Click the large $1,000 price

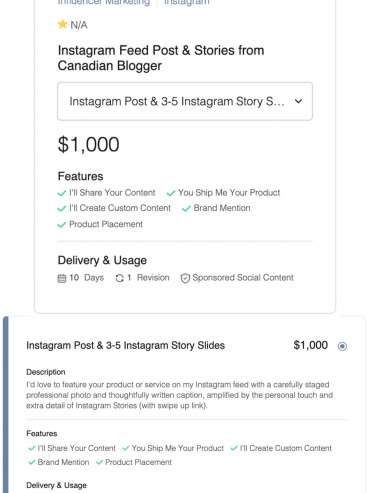[89, 144]
